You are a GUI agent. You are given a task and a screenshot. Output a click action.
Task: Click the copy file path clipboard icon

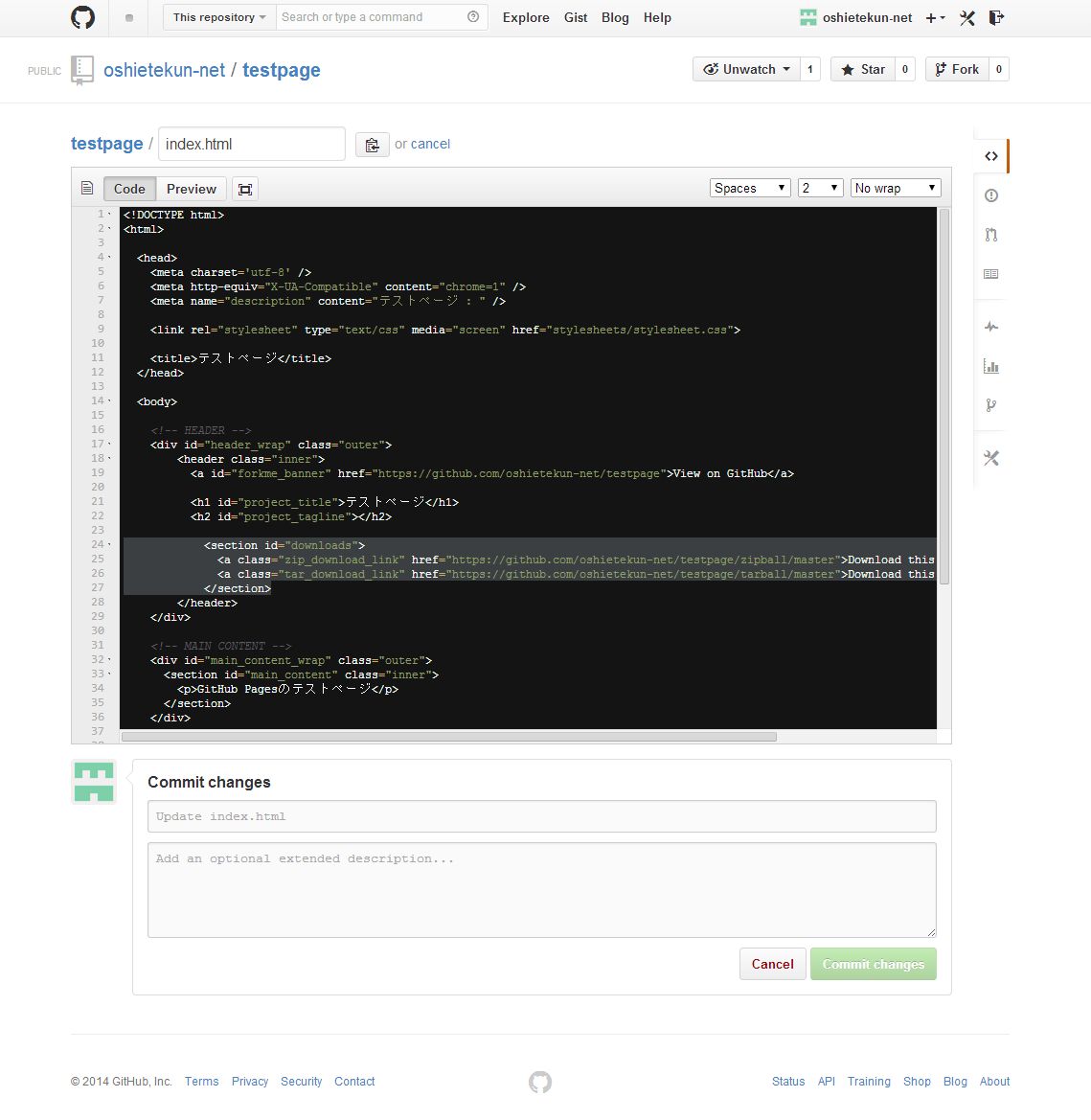click(372, 145)
